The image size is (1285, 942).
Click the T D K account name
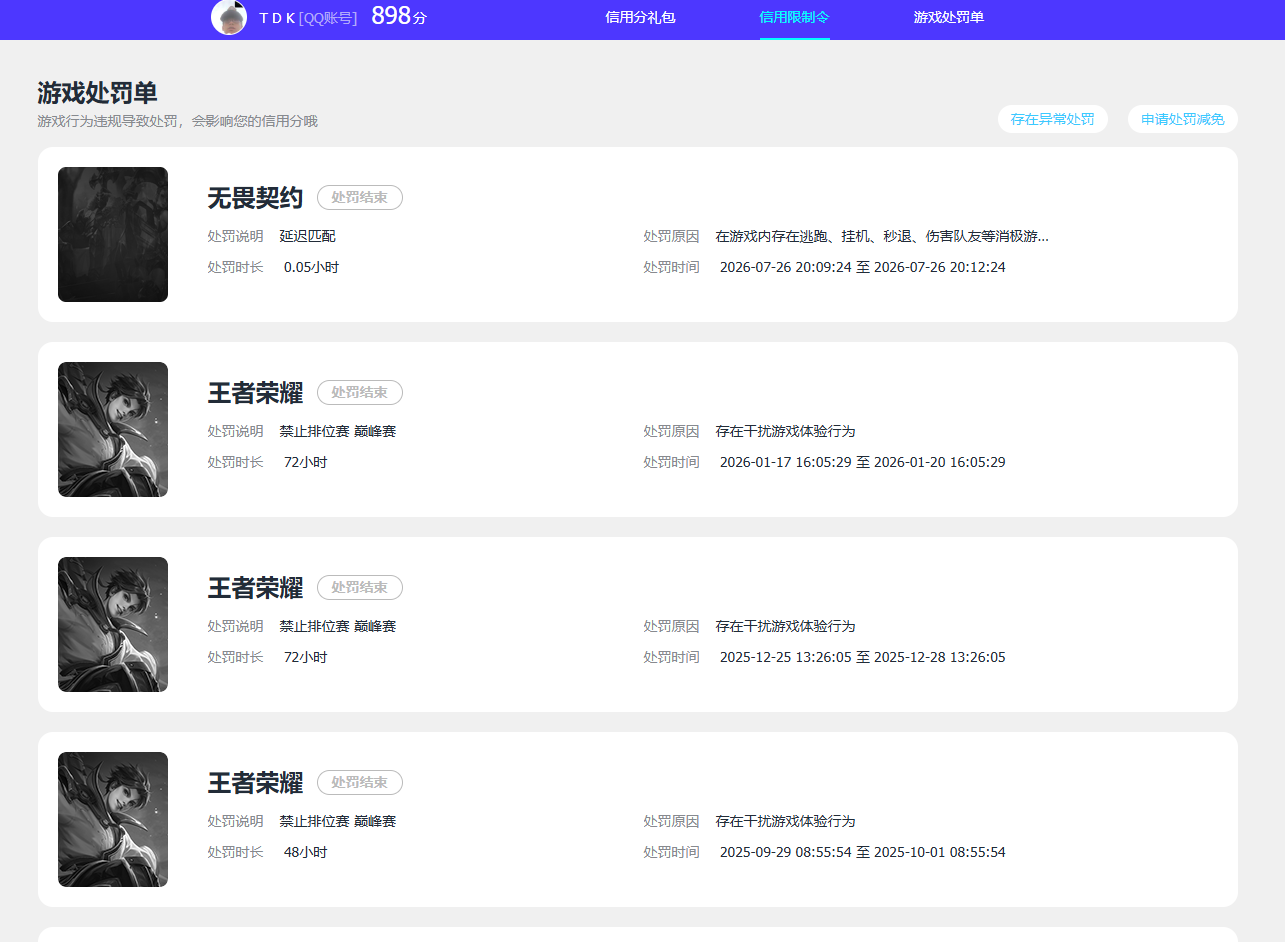pyautogui.click(x=277, y=18)
